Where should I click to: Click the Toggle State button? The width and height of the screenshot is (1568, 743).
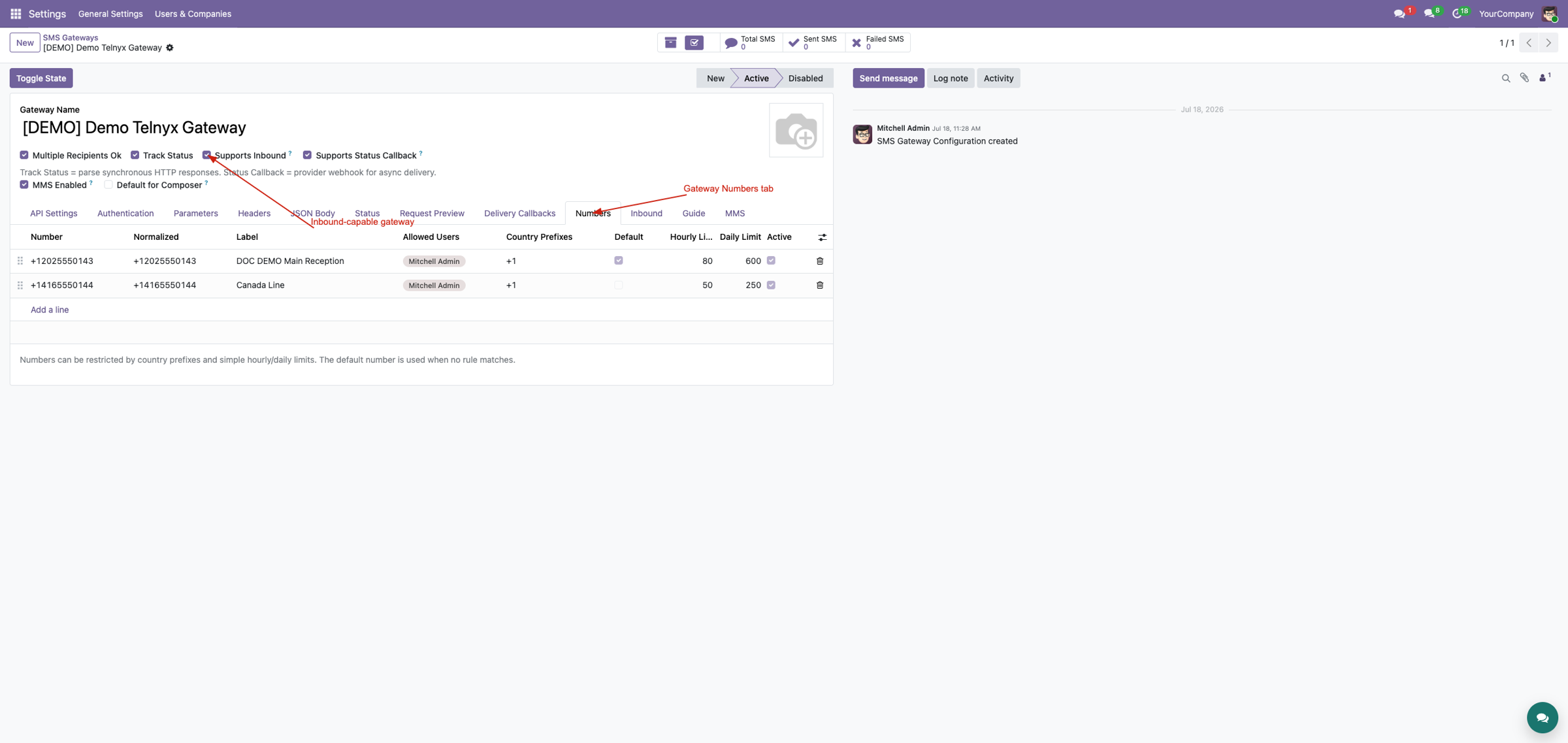41,78
